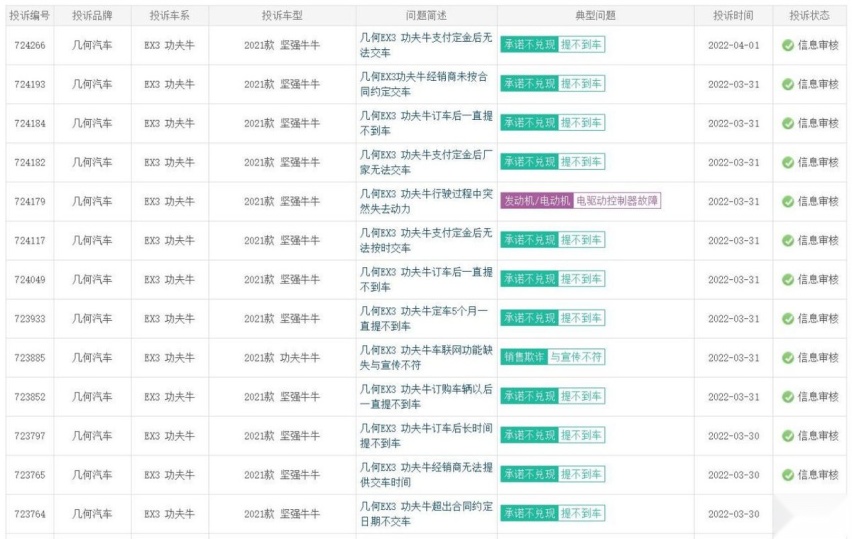Viewport: 852px width, 539px height.
Task: Open complaint 723764 about 超出合同约定日期不交车
Action: click(426, 514)
